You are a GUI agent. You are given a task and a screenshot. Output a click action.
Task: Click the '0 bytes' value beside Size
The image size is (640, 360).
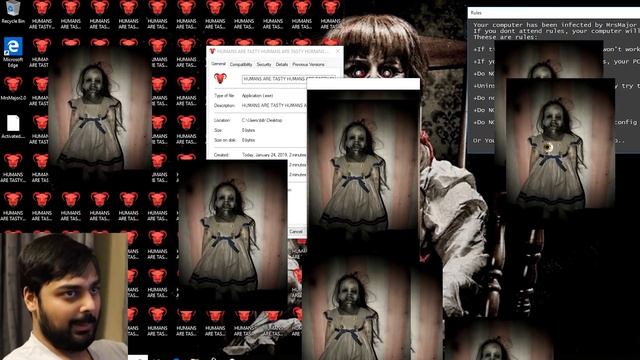(x=248, y=130)
